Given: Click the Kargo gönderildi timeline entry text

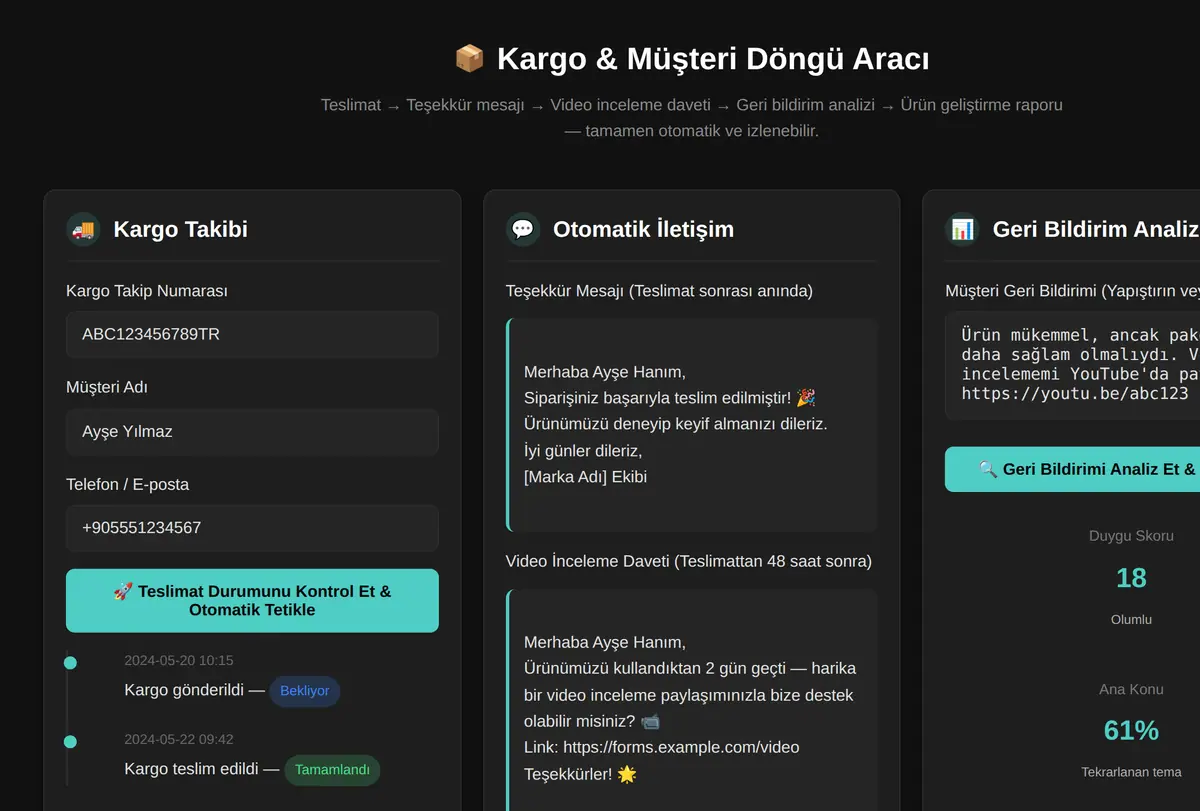Looking at the screenshot, I should 194,690.
